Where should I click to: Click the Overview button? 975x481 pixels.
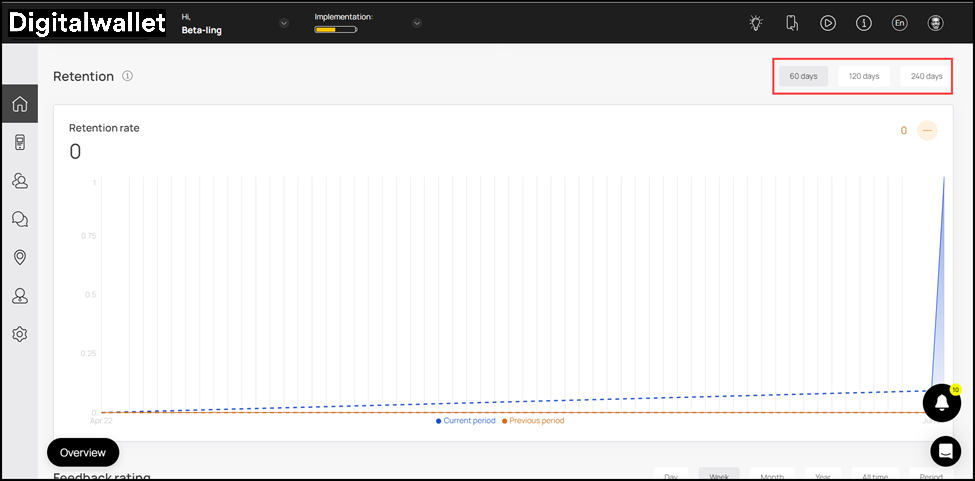(83, 452)
